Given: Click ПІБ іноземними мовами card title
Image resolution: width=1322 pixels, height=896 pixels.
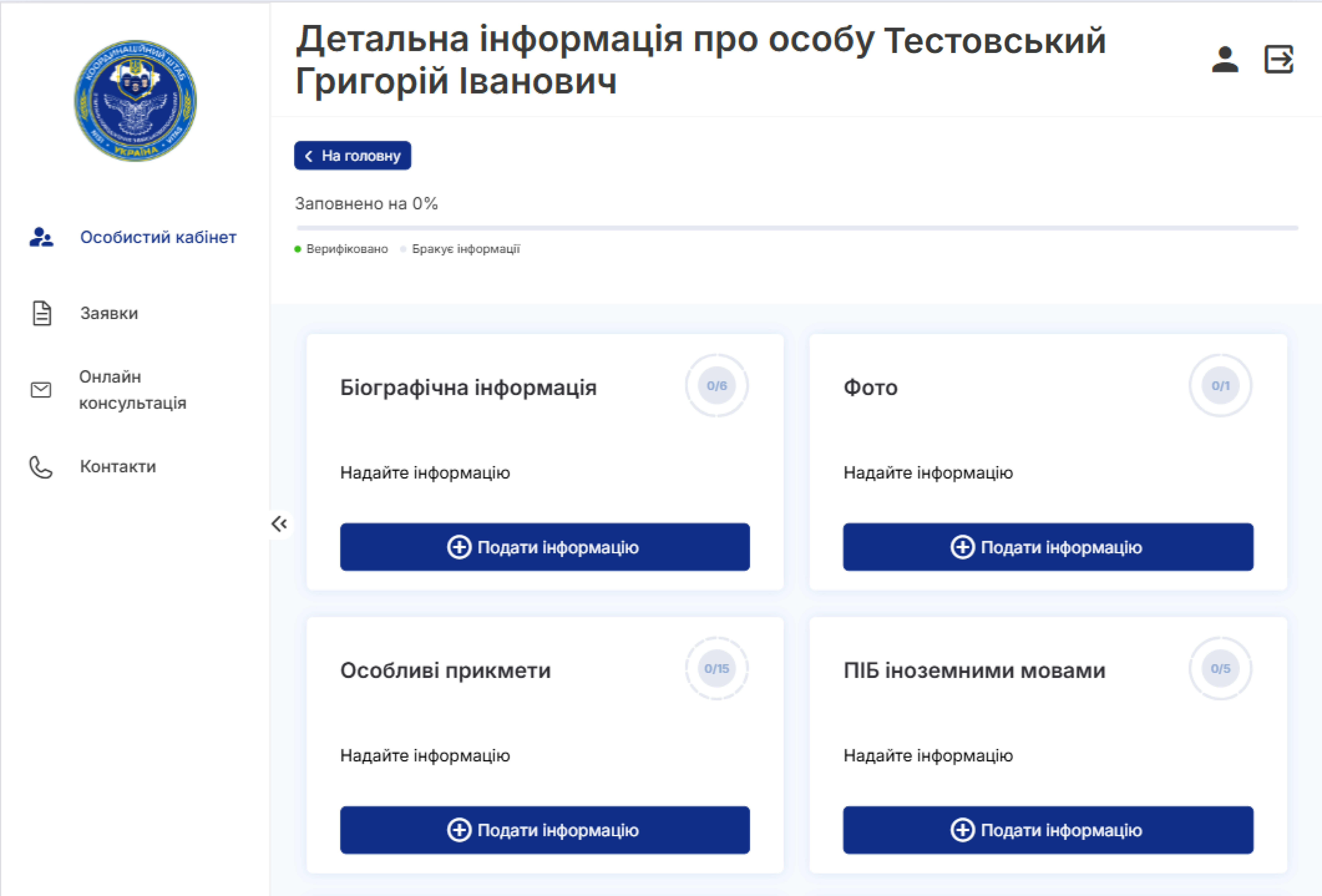Looking at the screenshot, I should [974, 671].
